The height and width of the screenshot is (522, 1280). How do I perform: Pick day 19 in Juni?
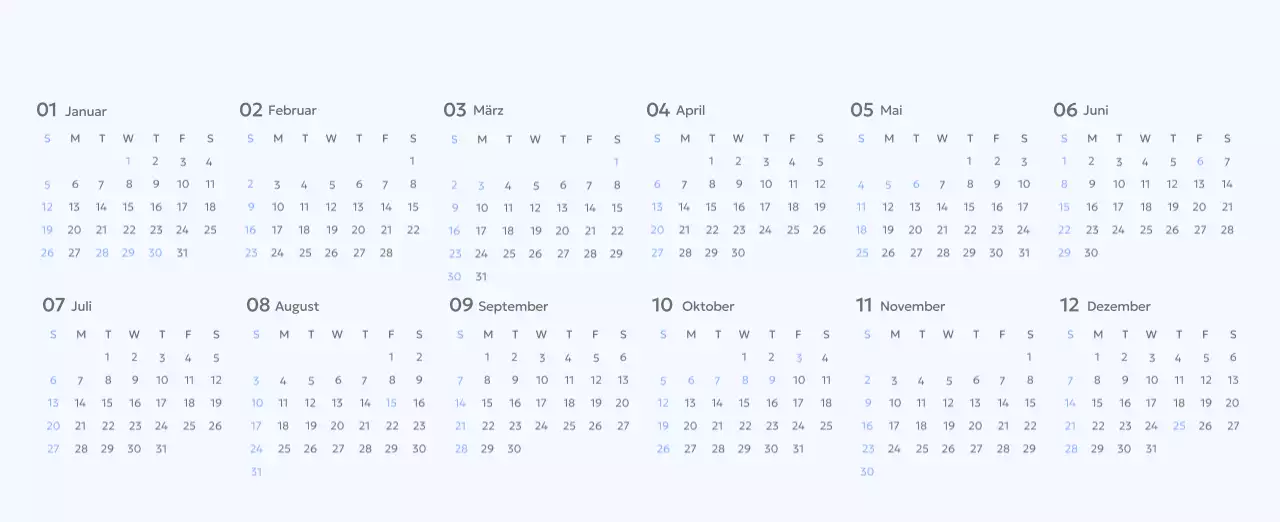[1173, 207]
